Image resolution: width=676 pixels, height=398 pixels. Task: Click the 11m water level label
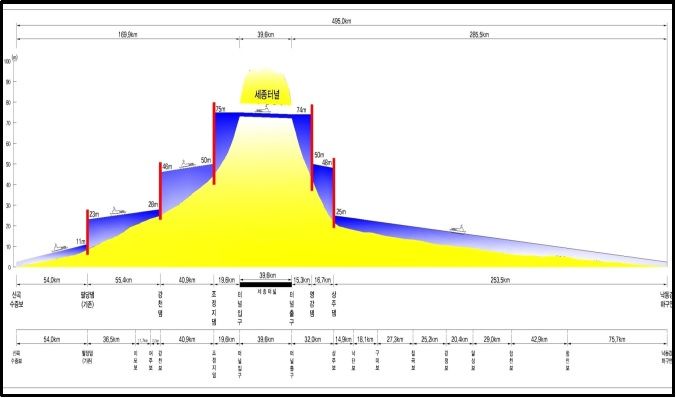[x=81, y=241]
